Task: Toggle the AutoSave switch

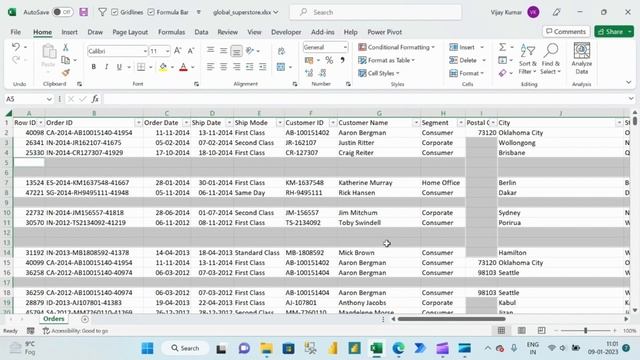Action: click(62, 12)
